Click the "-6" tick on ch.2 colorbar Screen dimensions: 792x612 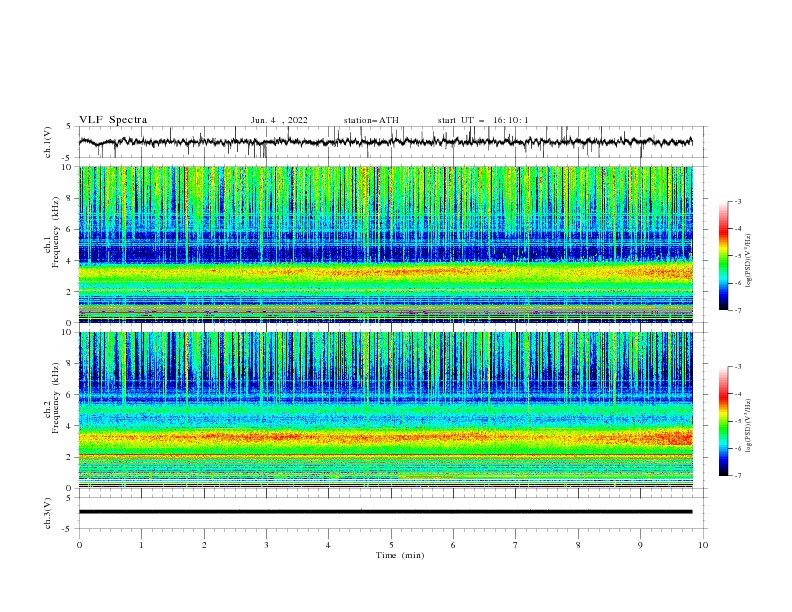pyautogui.click(x=738, y=448)
